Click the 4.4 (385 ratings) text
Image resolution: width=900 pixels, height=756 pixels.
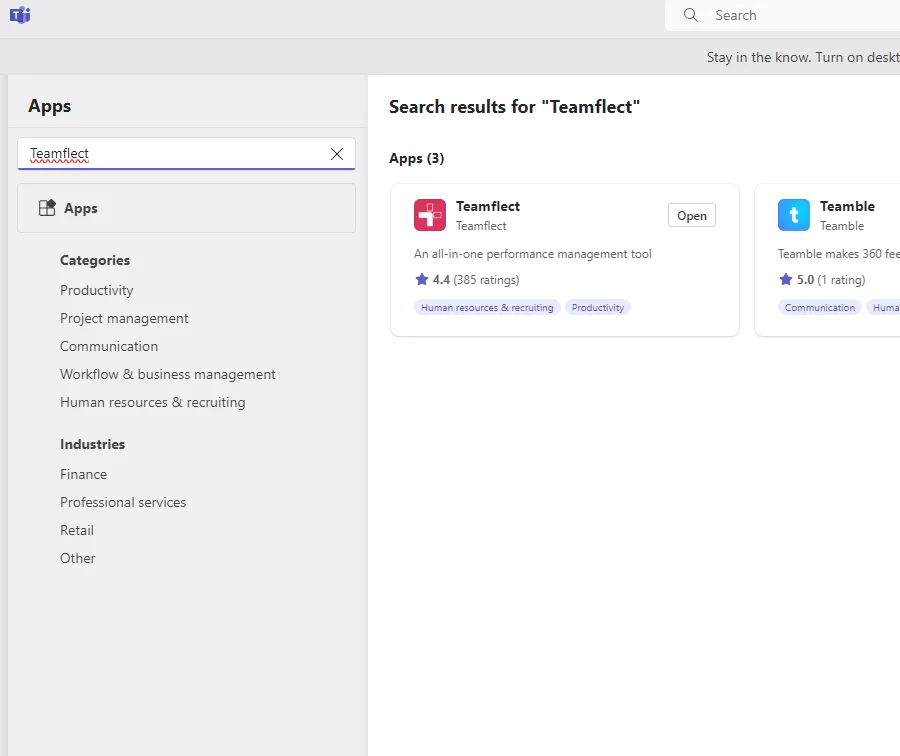476,280
